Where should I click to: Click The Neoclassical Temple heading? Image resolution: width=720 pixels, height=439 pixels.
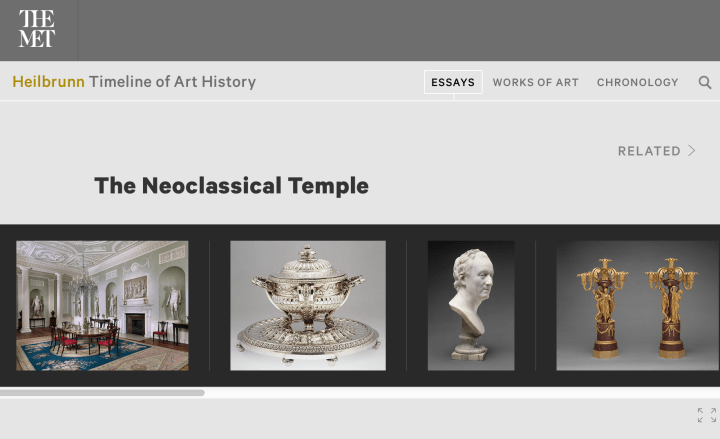(x=231, y=186)
